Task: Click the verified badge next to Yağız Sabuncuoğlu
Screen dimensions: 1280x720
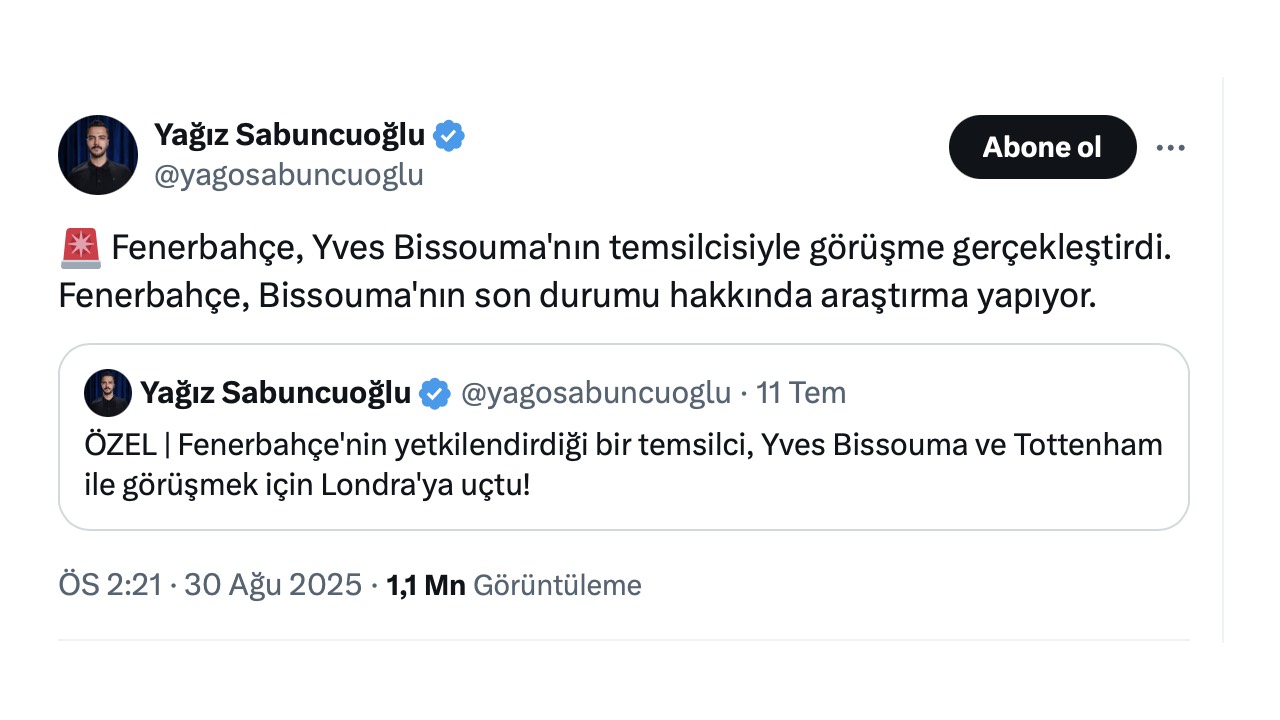Action: pyautogui.click(x=449, y=134)
